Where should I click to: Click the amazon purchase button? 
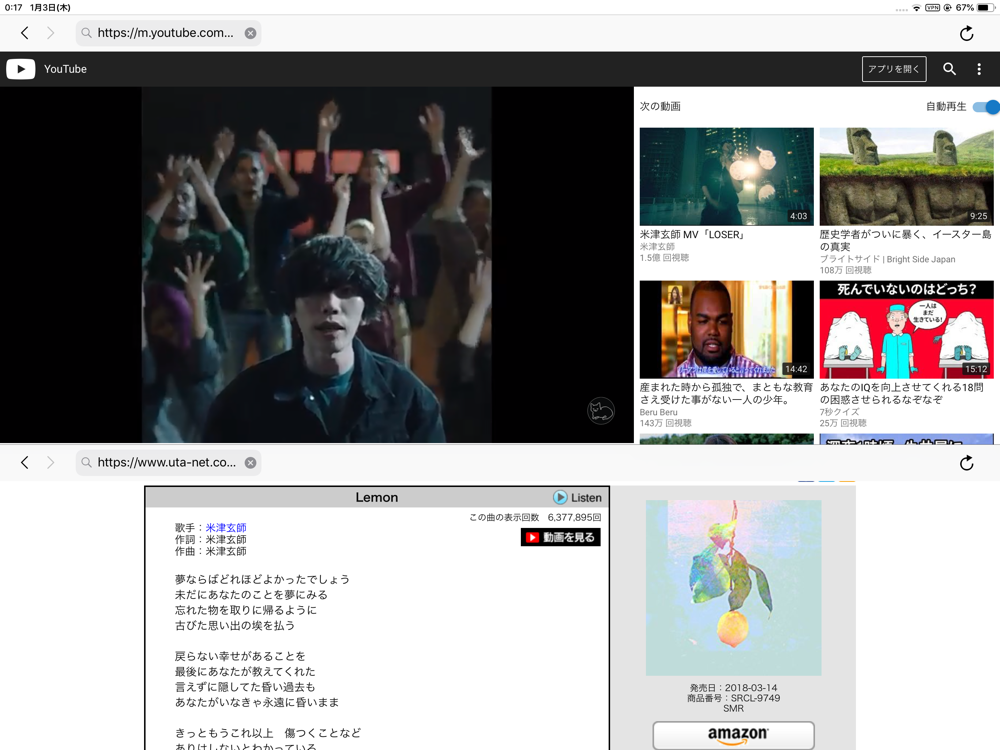pos(733,735)
